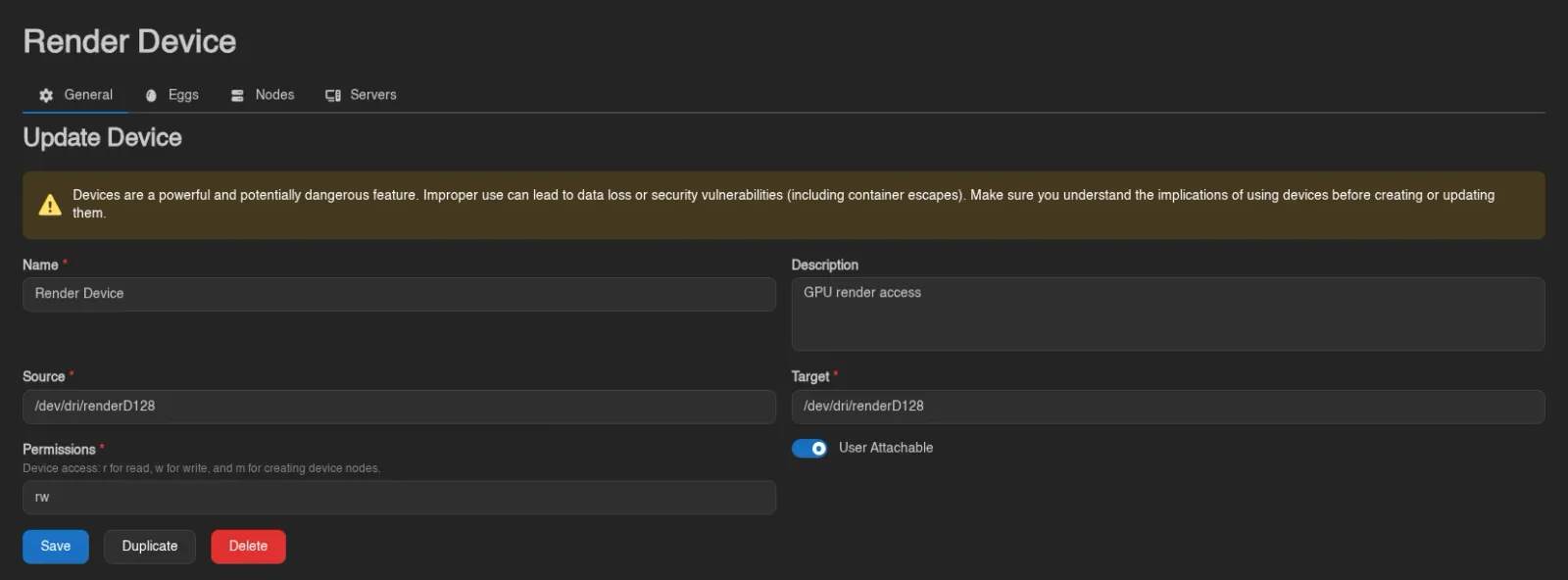The height and width of the screenshot is (580, 1568).
Task: Click the Description field label
Action: click(x=825, y=266)
